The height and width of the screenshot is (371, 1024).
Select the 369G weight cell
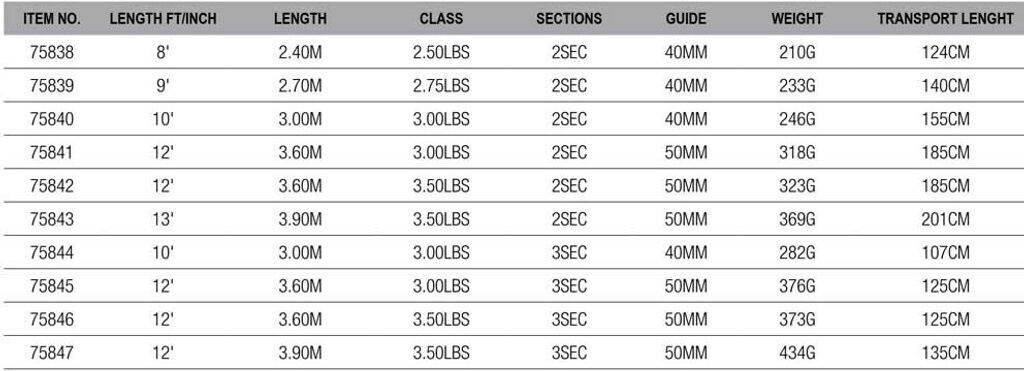pos(797,219)
